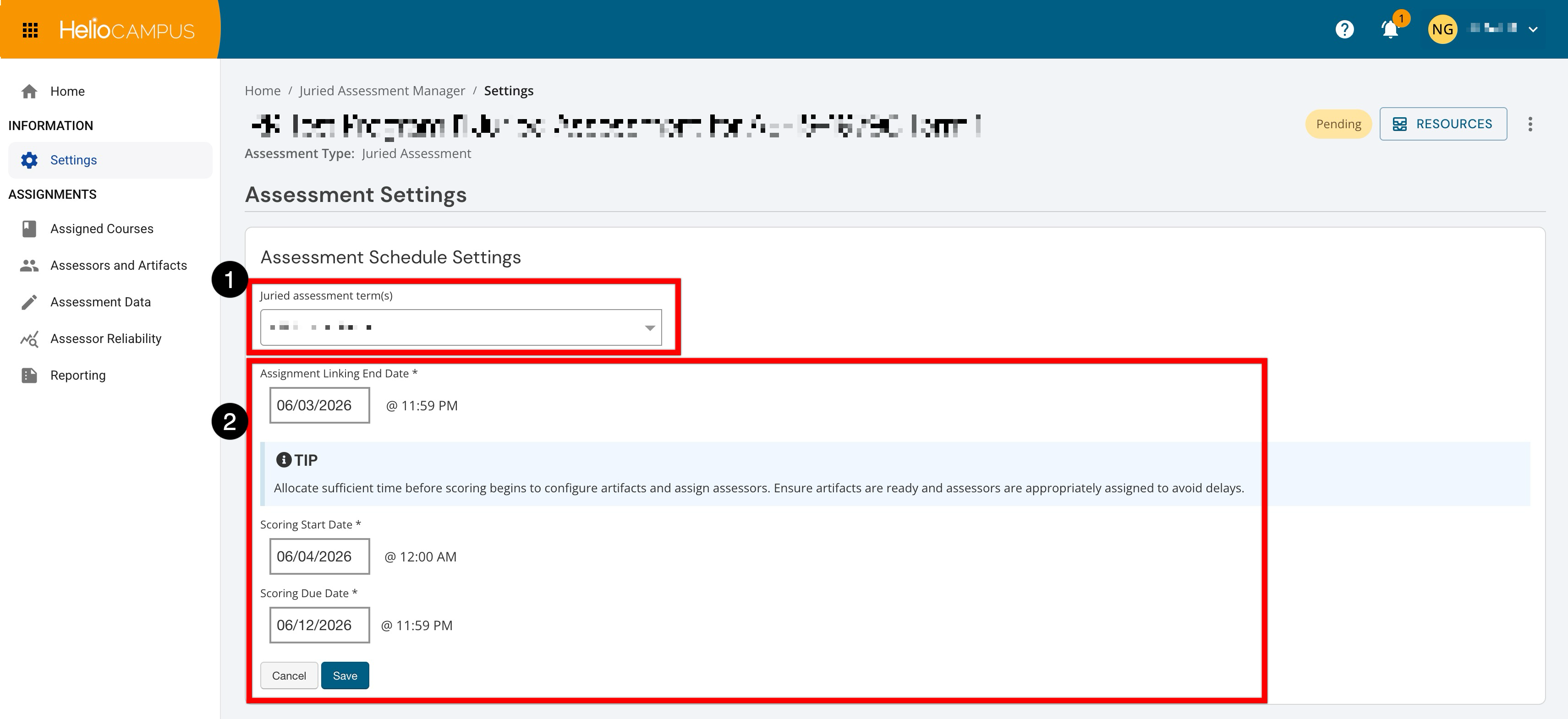
Task: Open the apps grid launcher icon
Action: click(x=30, y=30)
